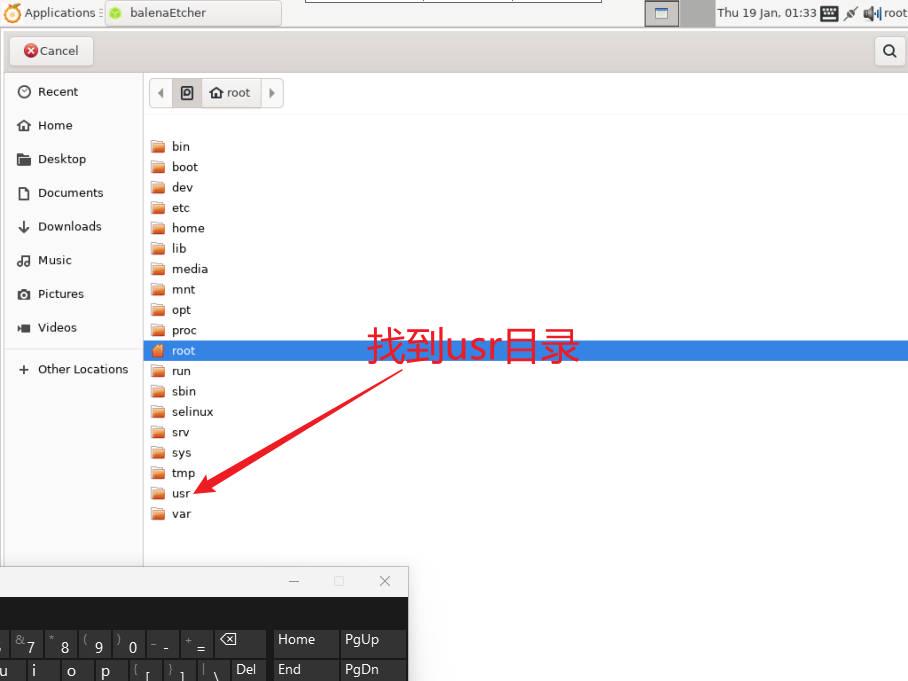Click the o key on the on-screen keyboard
908x681 pixels.
point(77,671)
